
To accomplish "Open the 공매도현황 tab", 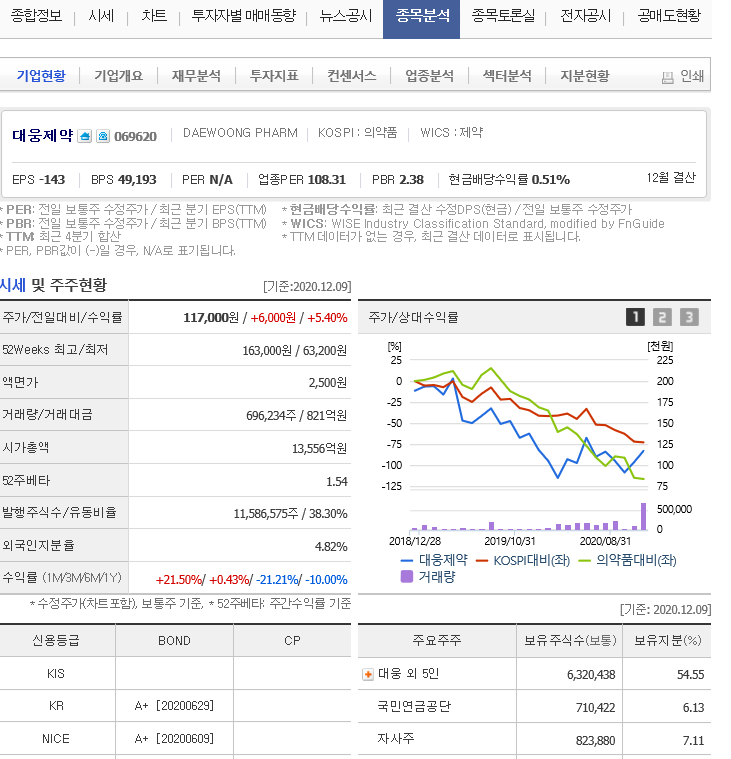I will tap(669, 16).
